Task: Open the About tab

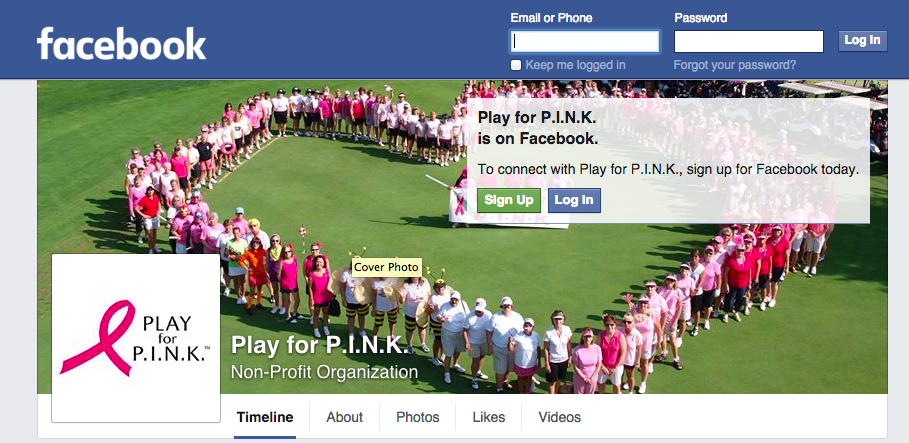Action: point(344,417)
